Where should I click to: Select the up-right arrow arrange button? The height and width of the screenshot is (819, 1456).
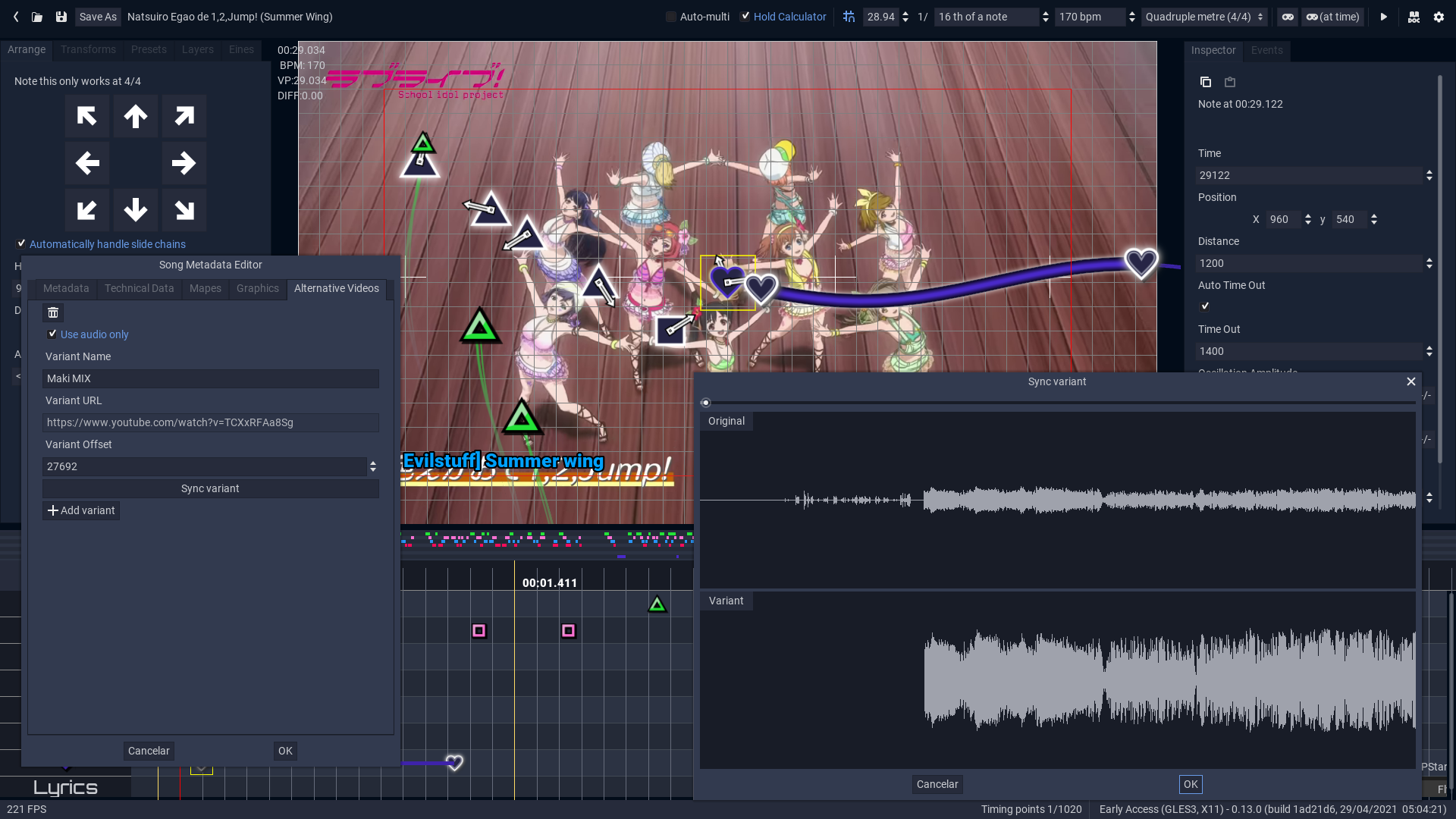click(184, 116)
